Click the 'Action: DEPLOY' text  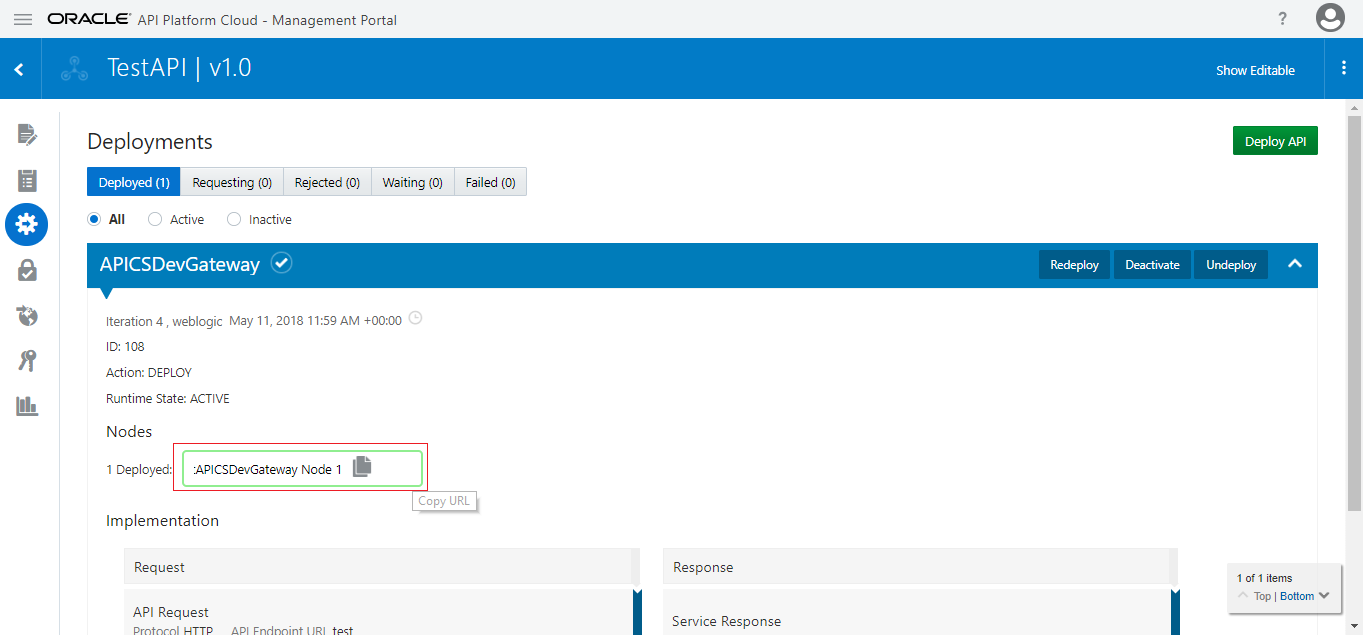149,372
